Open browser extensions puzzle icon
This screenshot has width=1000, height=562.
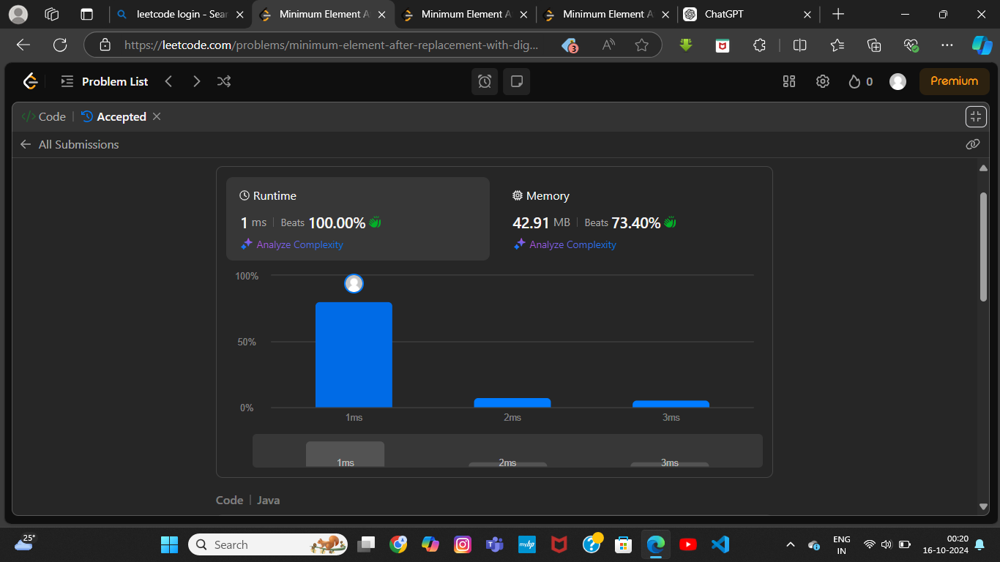click(x=759, y=45)
